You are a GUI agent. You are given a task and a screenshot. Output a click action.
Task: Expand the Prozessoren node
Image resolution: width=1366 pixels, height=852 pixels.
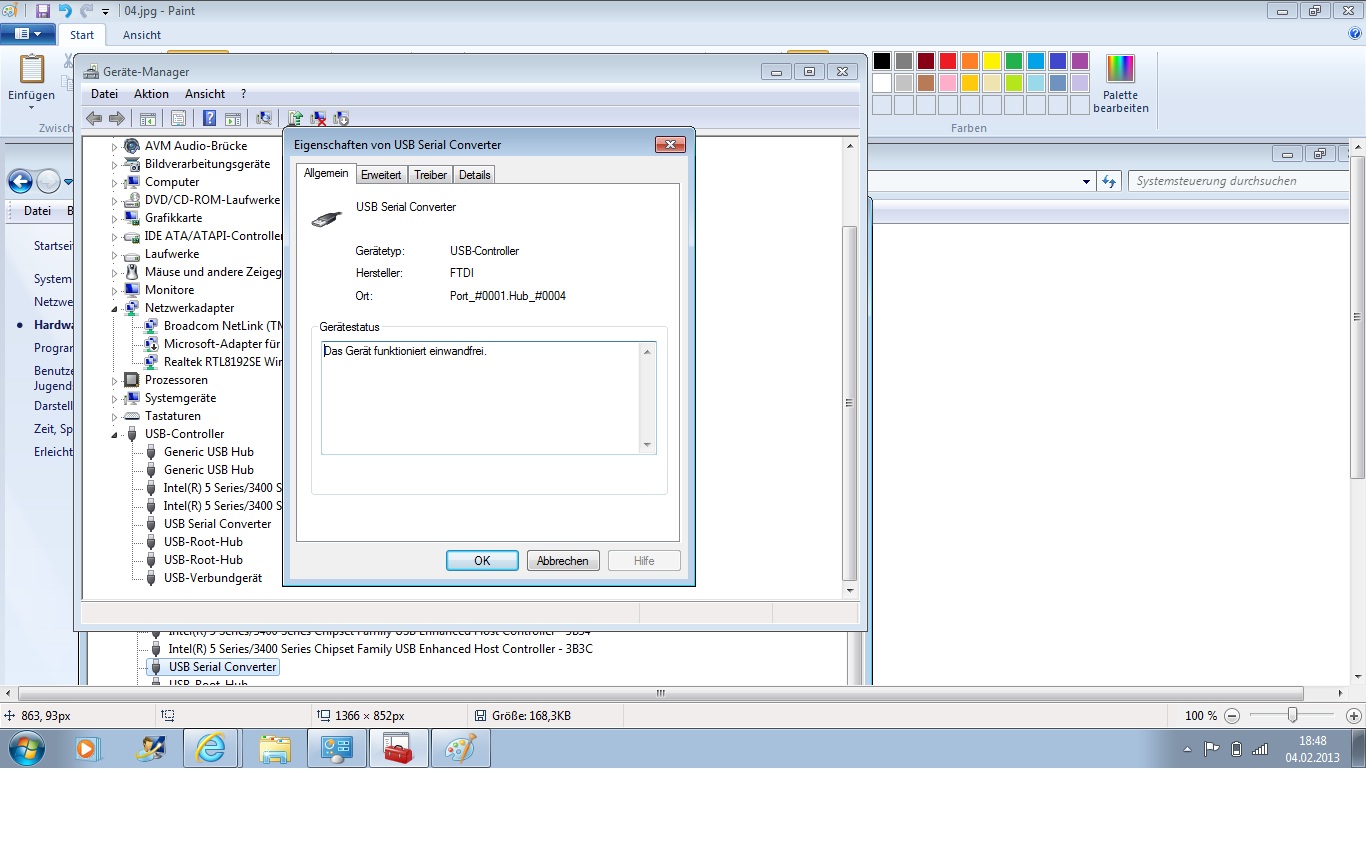pyautogui.click(x=114, y=380)
